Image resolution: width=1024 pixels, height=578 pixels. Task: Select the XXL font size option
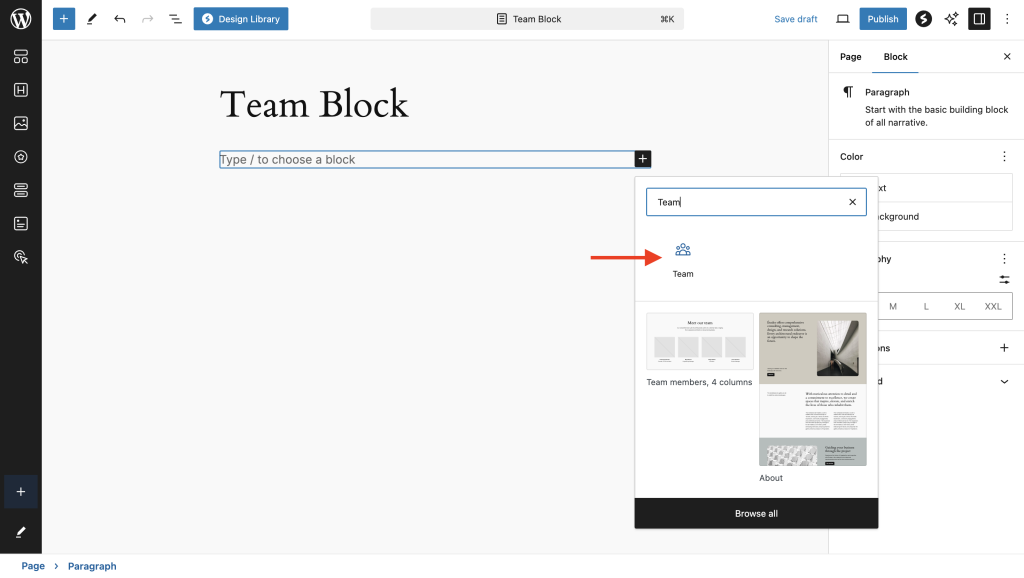pyautogui.click(x=993, y=306)
